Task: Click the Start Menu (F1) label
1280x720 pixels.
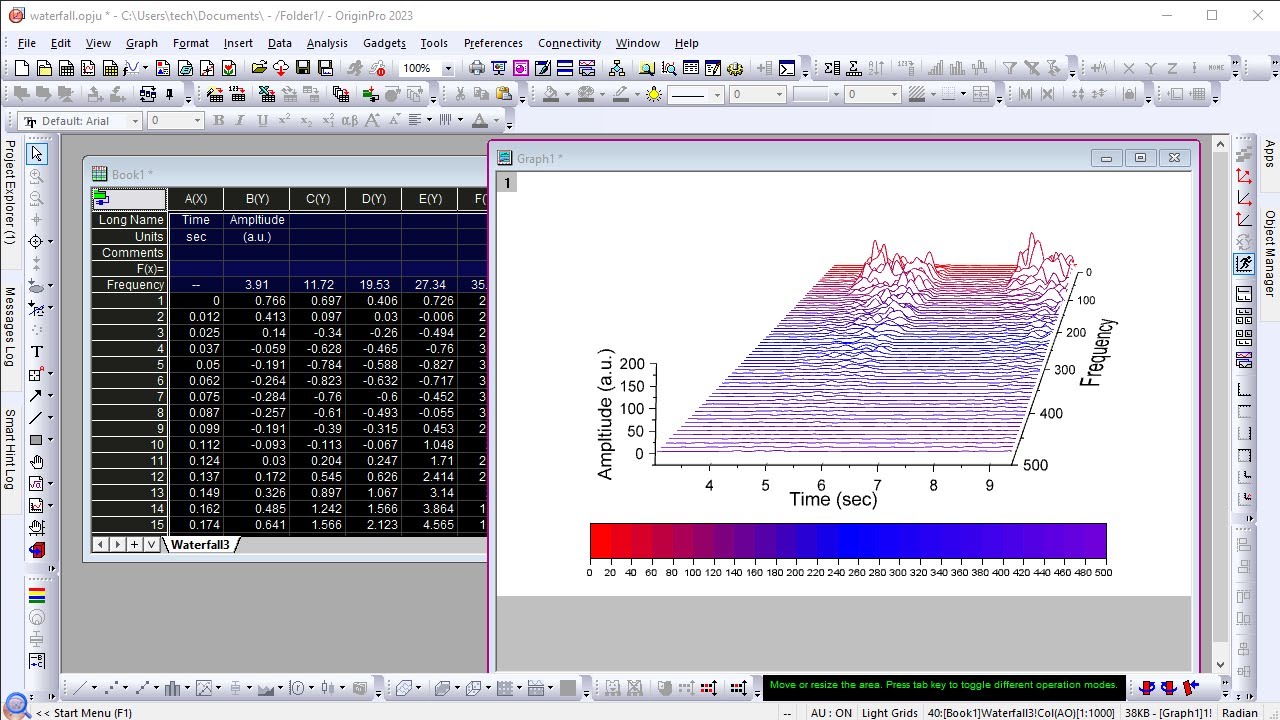Action: (x=85, y=713)
